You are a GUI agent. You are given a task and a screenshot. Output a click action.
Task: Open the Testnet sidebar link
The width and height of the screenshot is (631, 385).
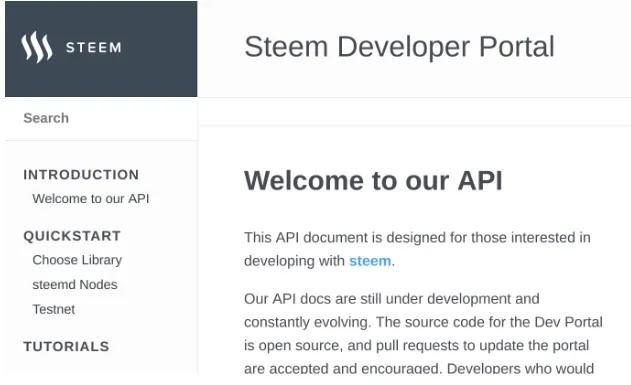pyautogui.click(x=54, y=309)
